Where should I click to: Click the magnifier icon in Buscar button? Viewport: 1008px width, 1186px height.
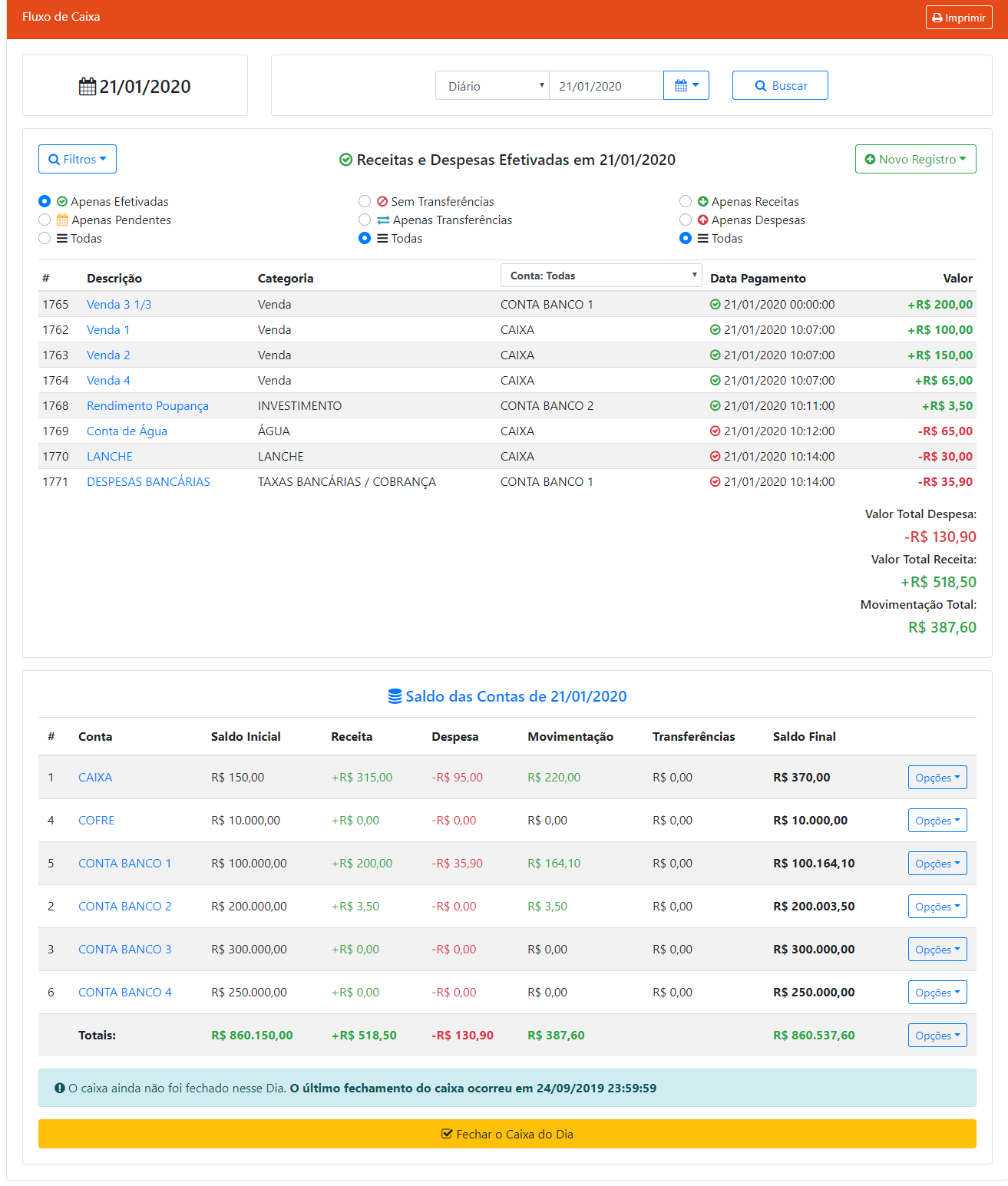coord(761,86)
